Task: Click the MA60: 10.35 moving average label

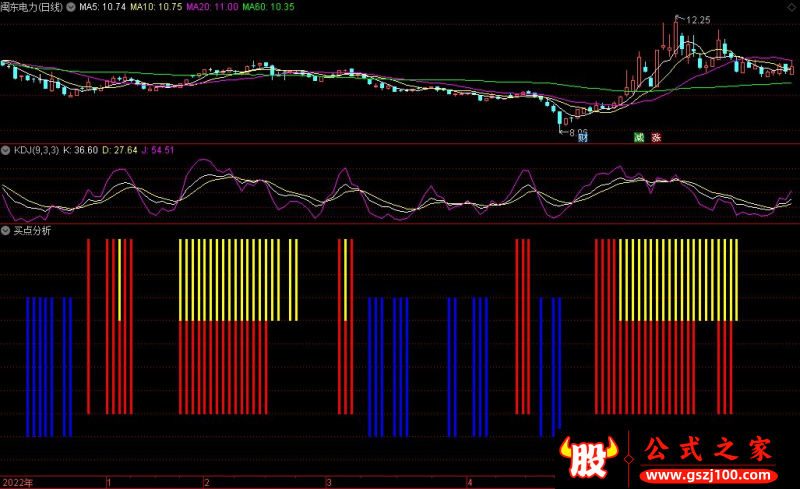Action: pos(268,7)
